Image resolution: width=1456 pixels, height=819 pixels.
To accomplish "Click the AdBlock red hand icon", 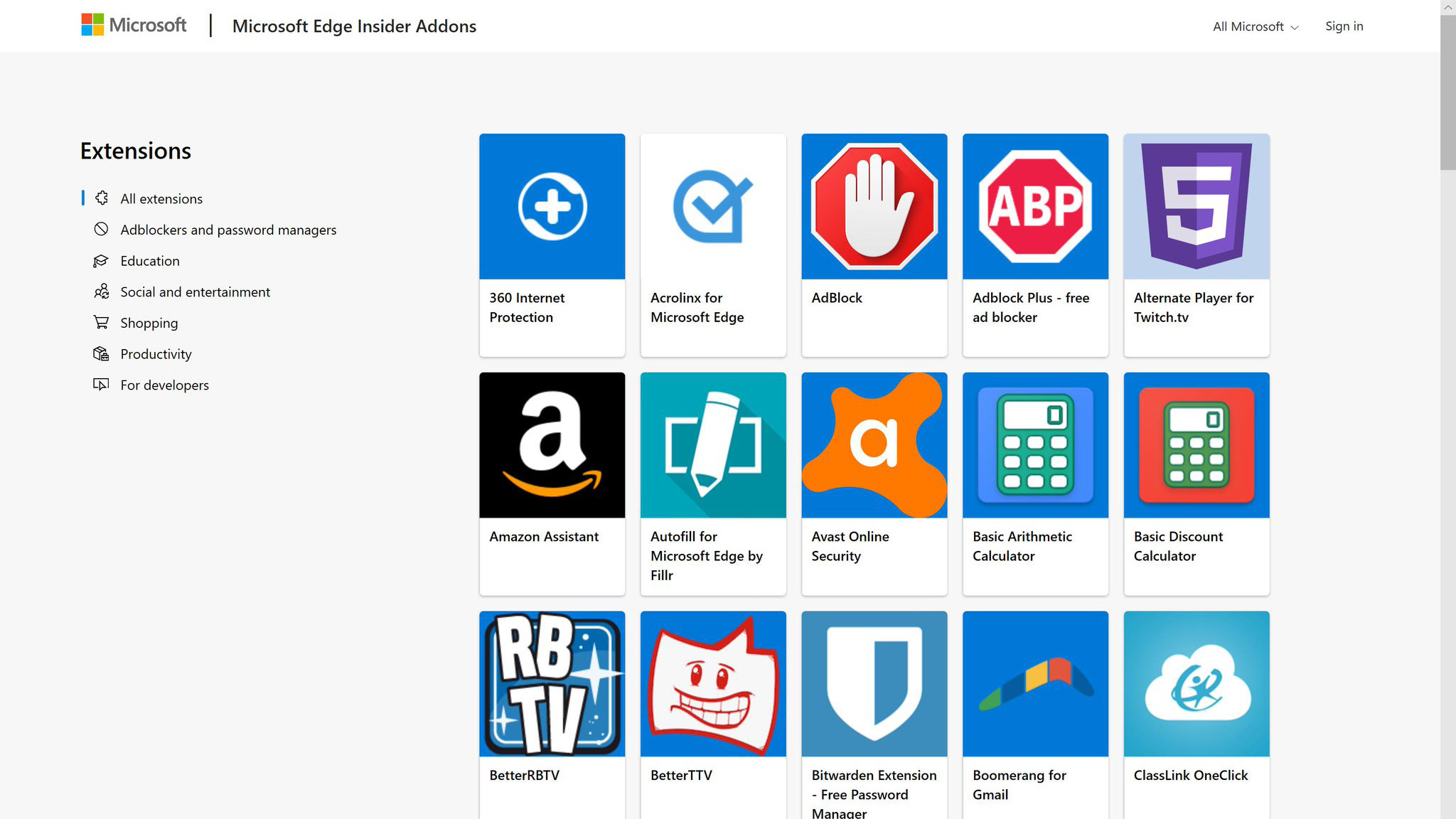I will click(x=874, y=206).
